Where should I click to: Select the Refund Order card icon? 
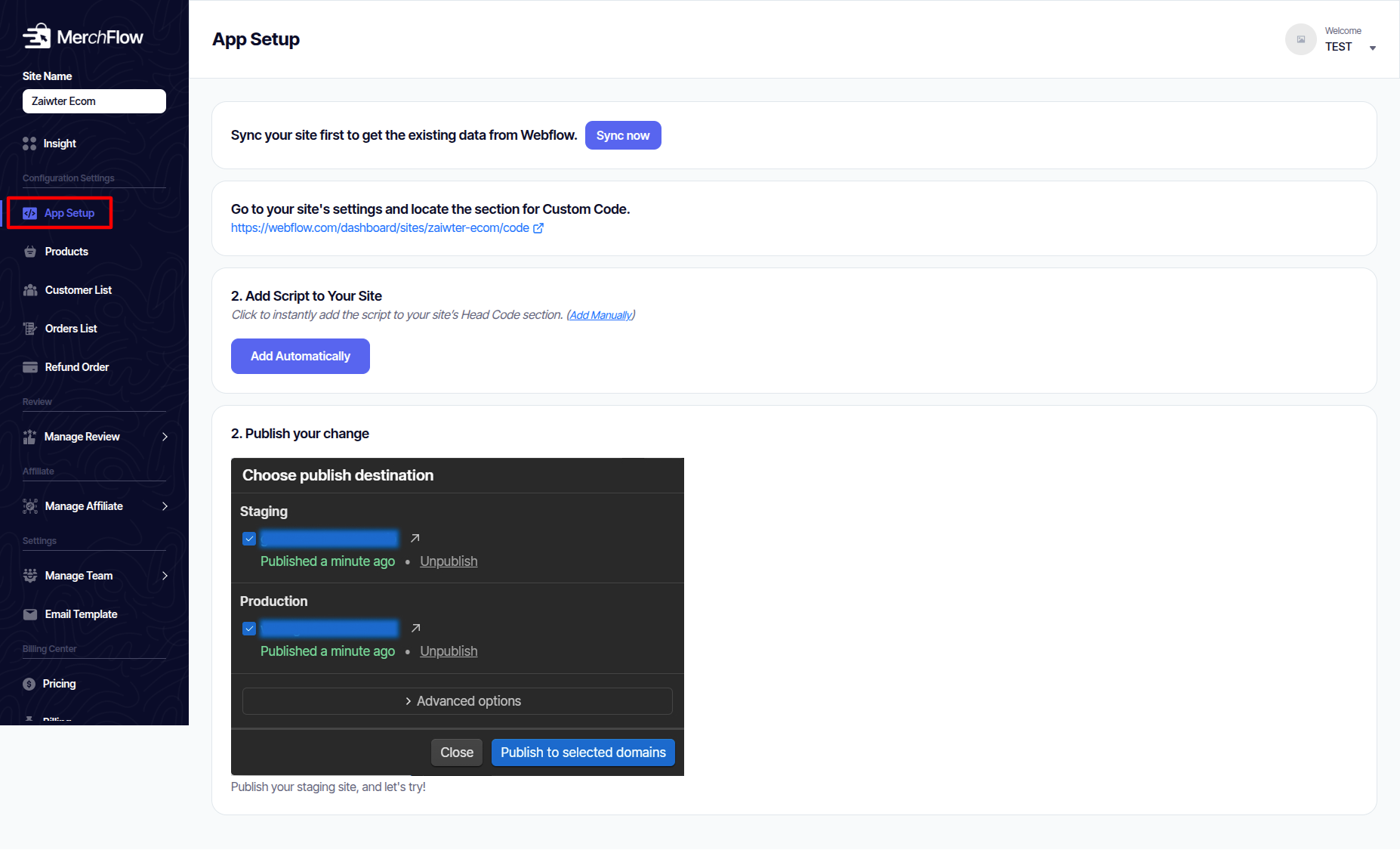pyautogui.click(x=30, y=367)
